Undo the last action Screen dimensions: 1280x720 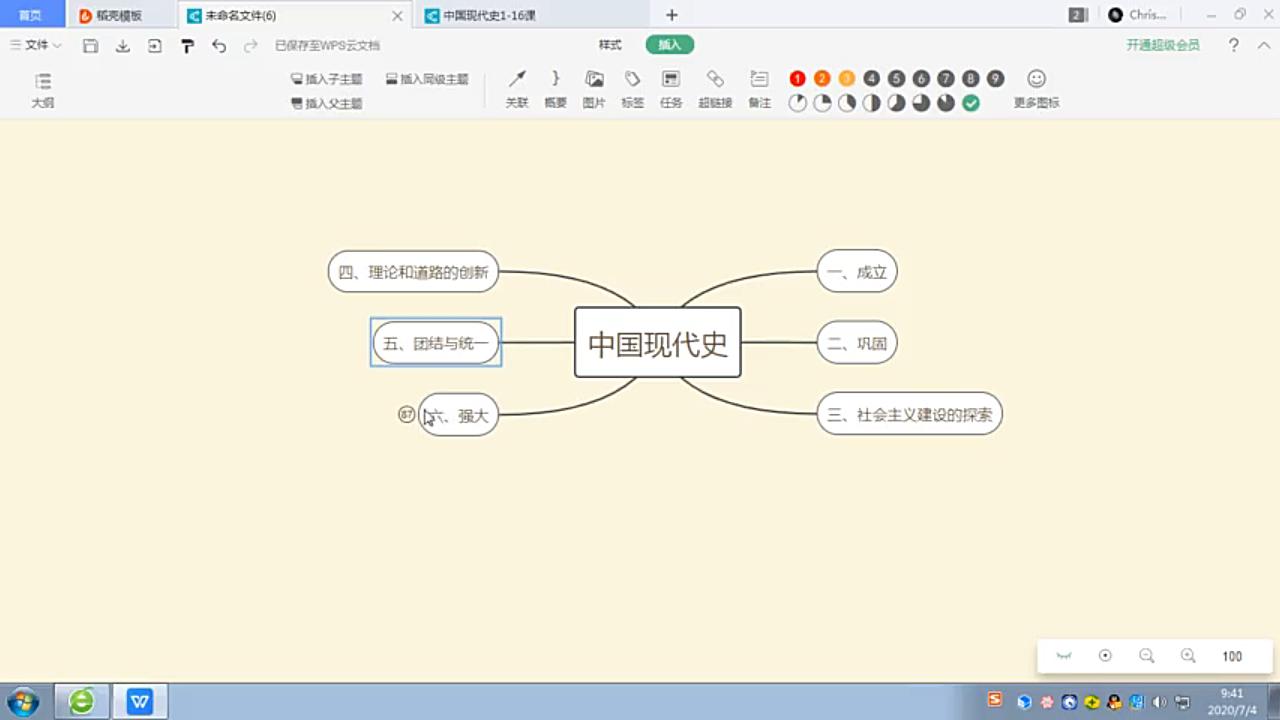click(x=219, y=46)
